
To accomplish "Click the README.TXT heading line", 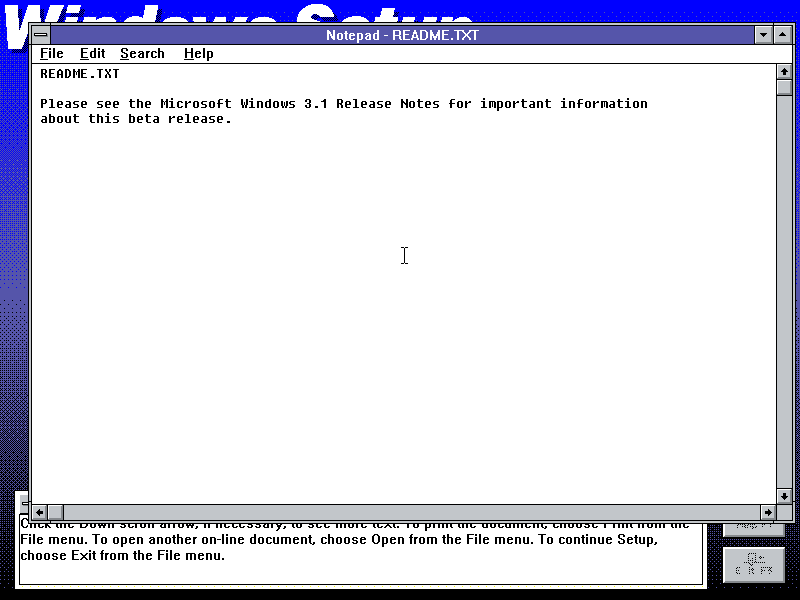I will click(x=80, y=74).
